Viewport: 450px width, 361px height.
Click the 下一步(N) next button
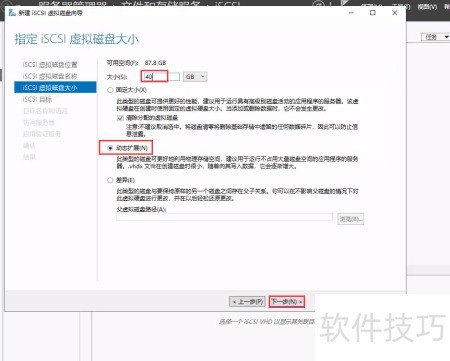287,302
